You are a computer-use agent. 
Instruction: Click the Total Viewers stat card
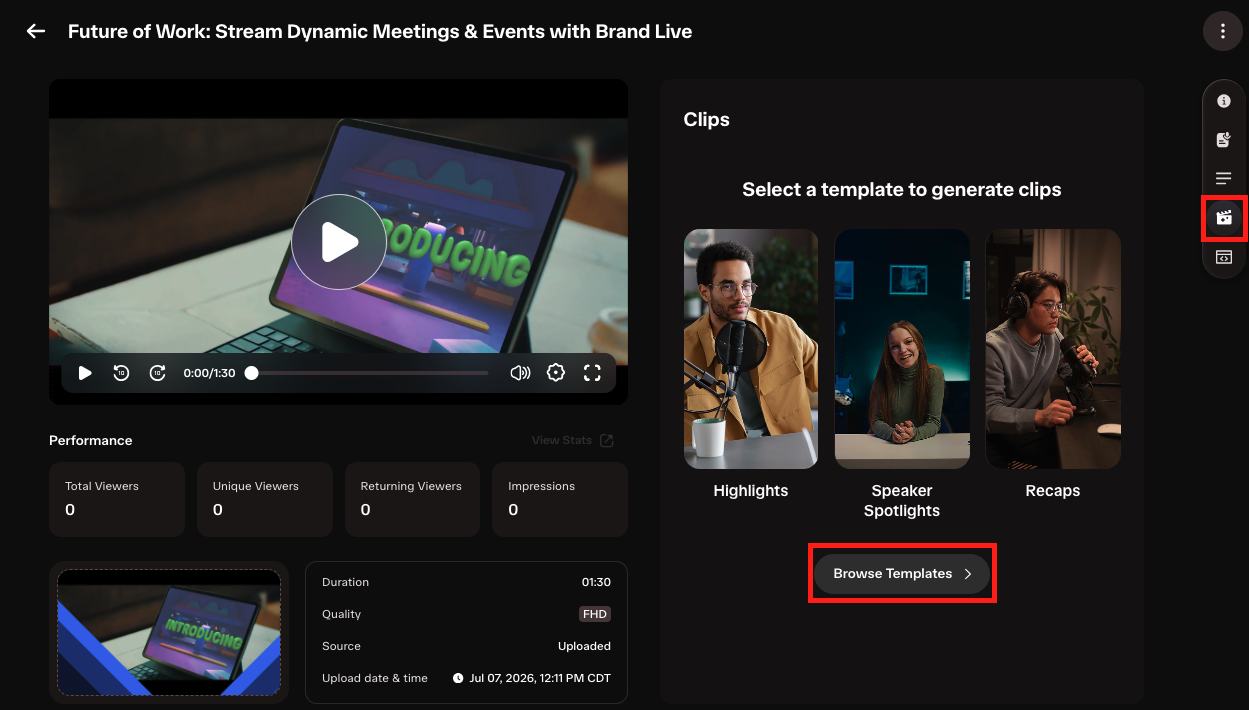tap(117, 499)
